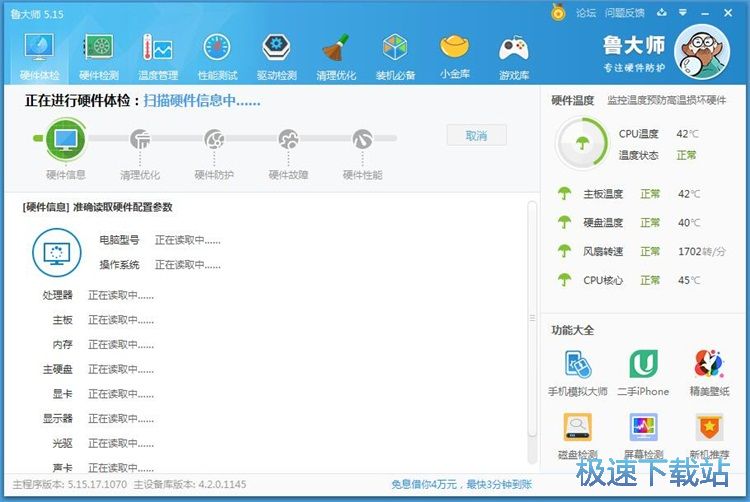Switch to the 硬件检测 tab
Image resolution: width=750 pixels, height=502 pixels.
(99, 56)
